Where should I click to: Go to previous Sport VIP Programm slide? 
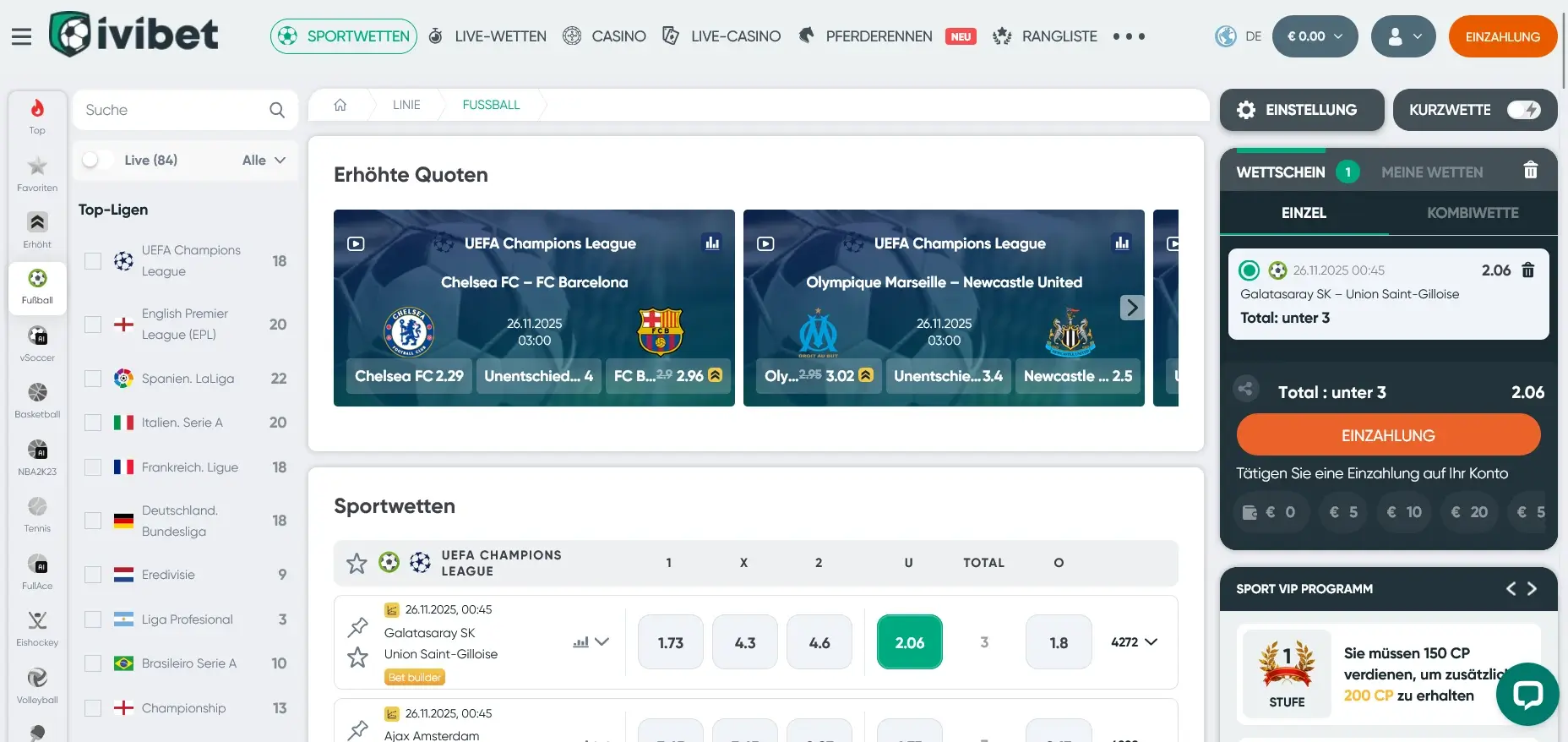pos(1511,588)
